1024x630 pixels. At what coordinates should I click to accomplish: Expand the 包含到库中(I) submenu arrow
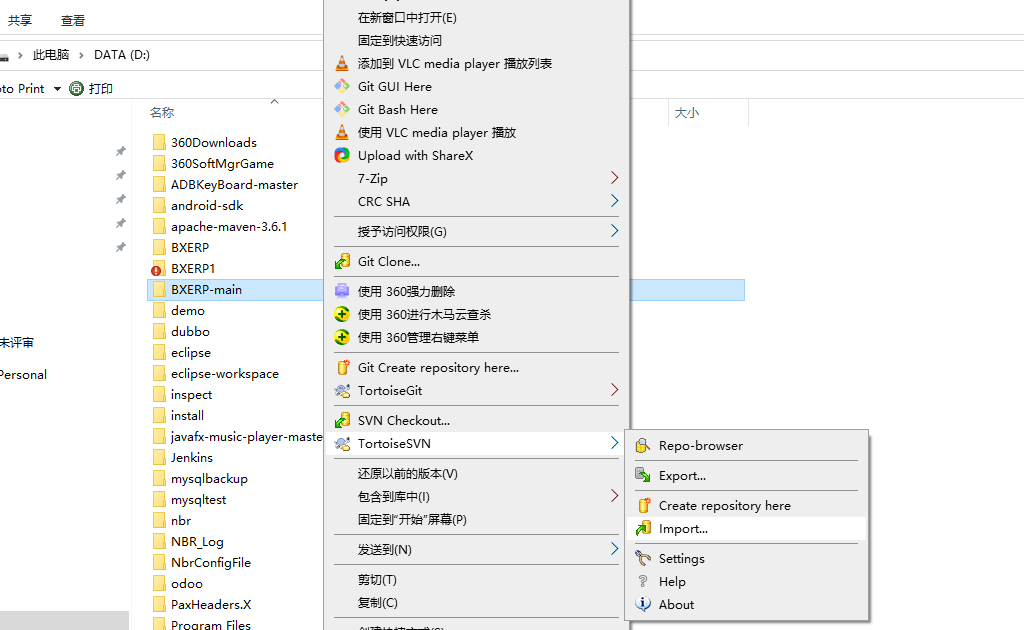pos(614,496)
